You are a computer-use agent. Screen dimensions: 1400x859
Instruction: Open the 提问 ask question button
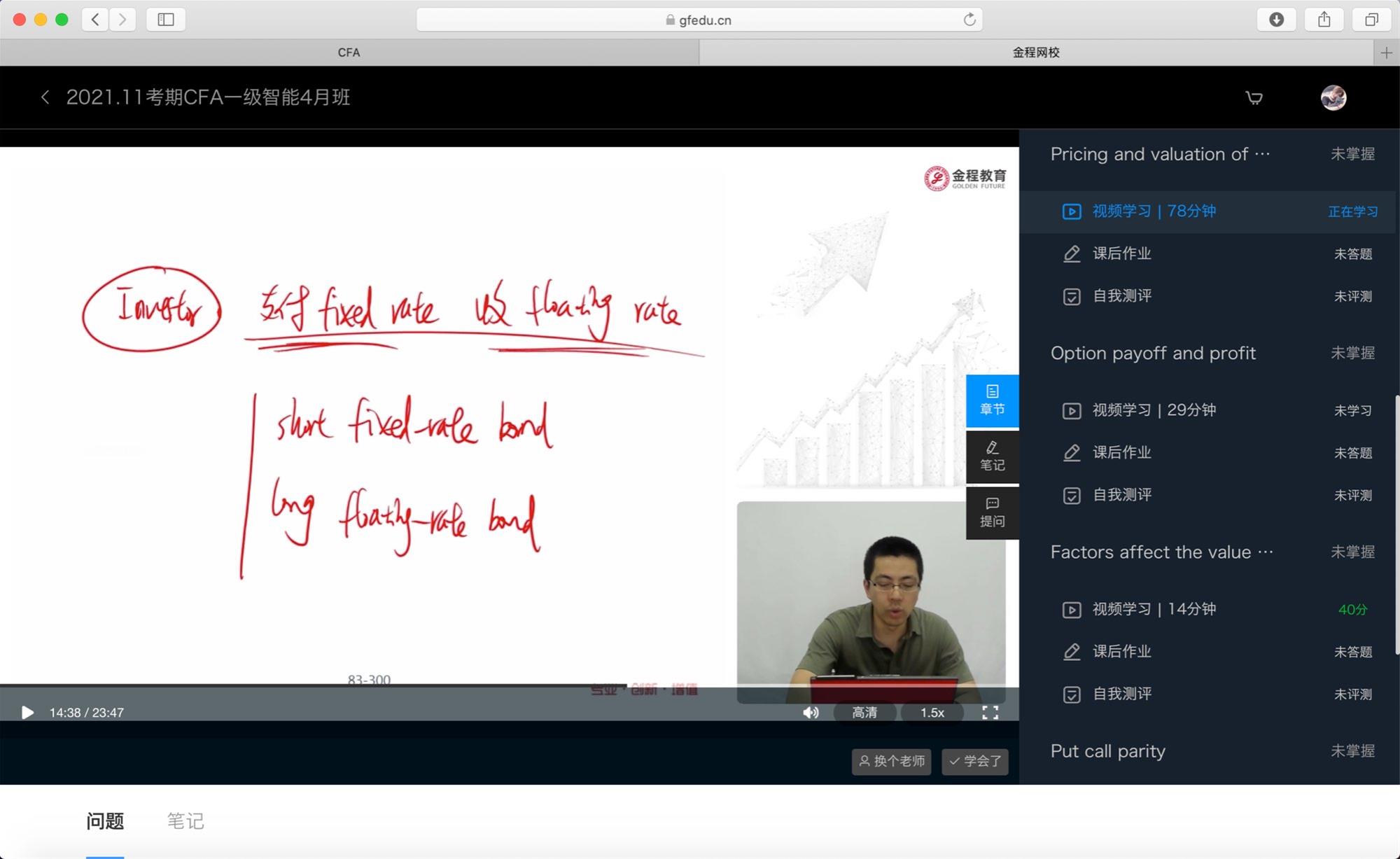(x=992, y=512)
